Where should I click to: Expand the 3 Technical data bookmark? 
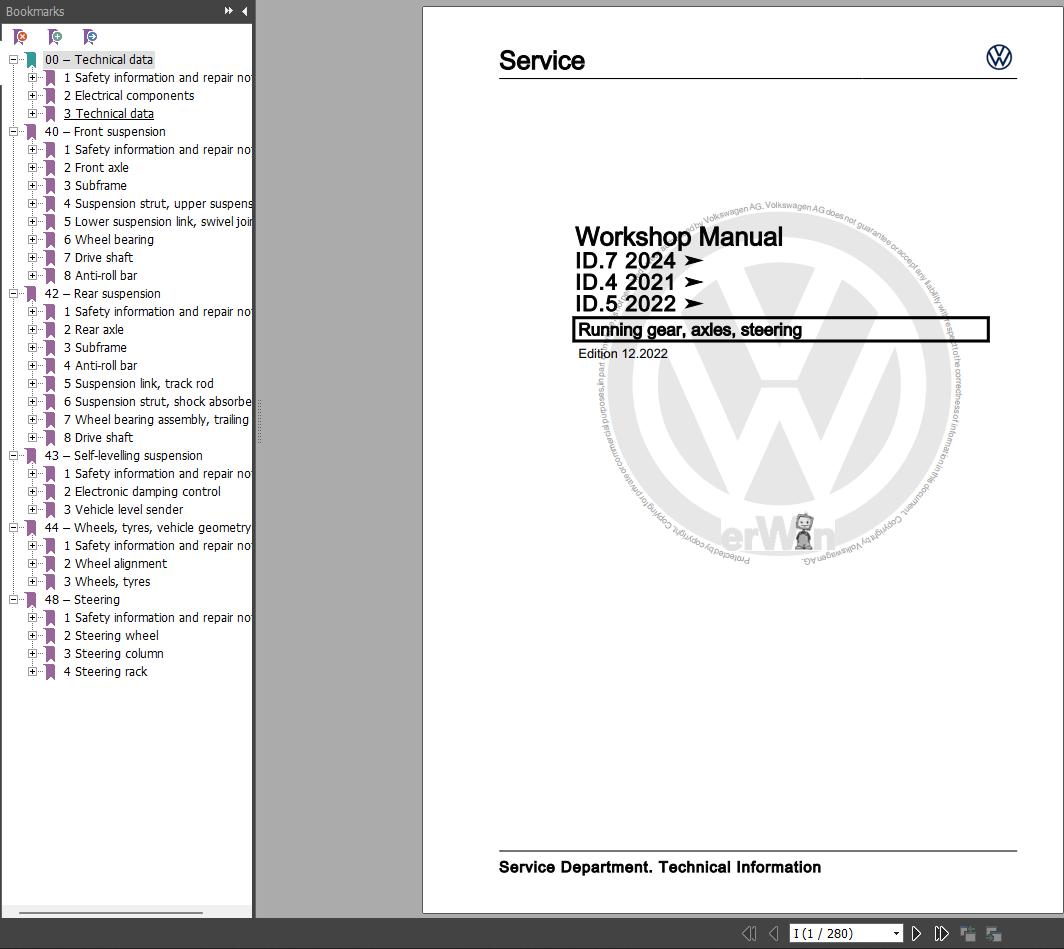coord(32,114)
